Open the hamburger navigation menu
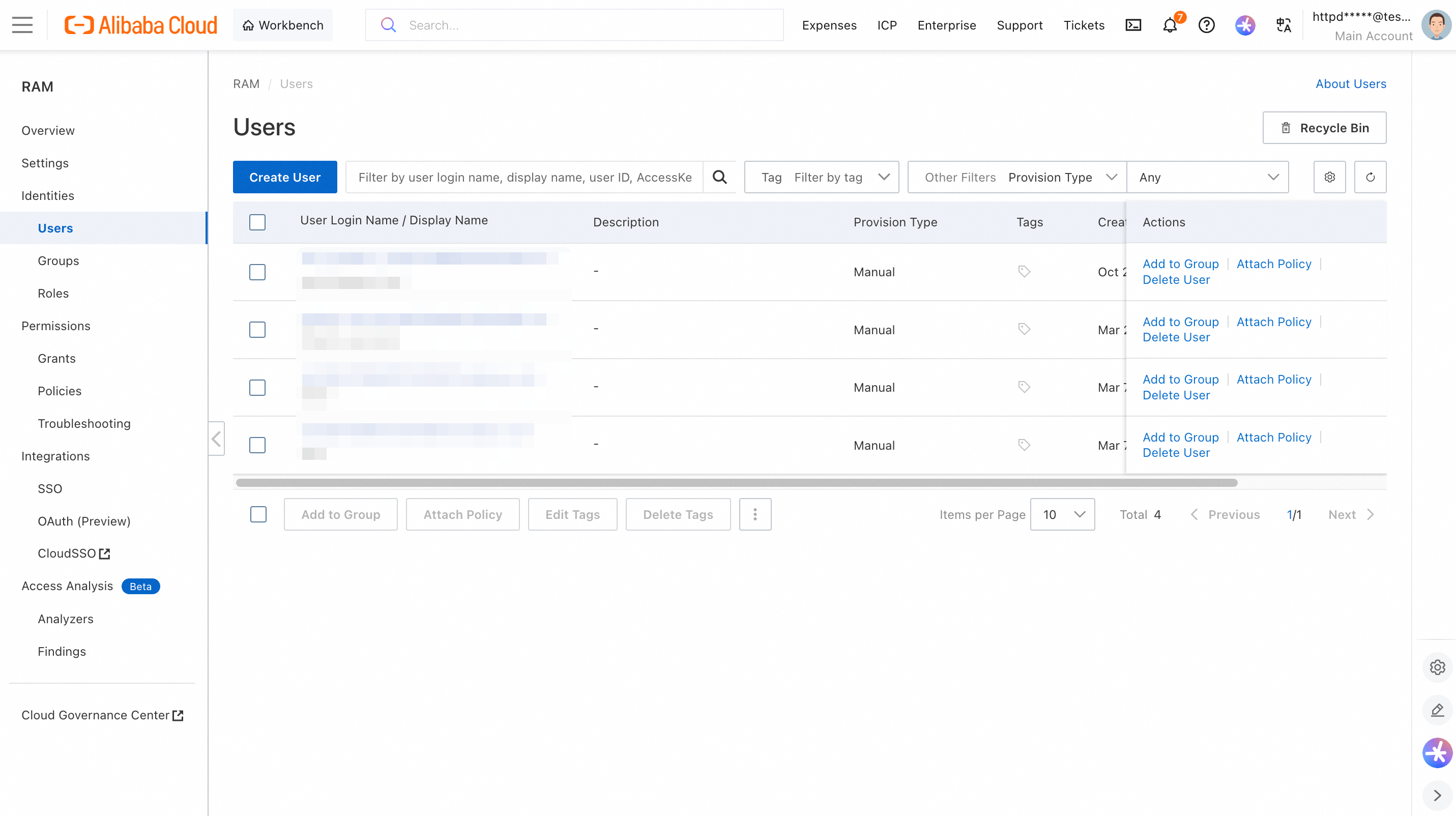Screen dimensions: 1456x816 pyautogui.click(x=22, y=25)
